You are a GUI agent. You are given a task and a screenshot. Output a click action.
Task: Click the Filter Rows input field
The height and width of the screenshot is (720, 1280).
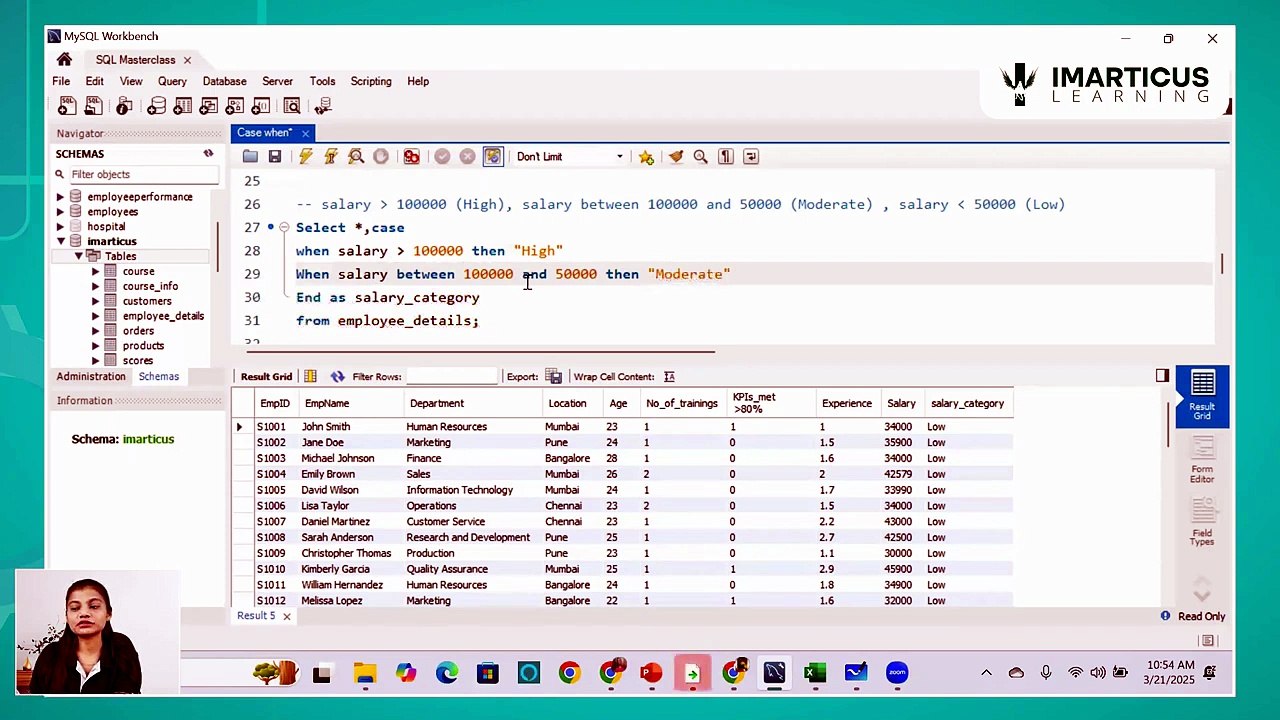451,377
